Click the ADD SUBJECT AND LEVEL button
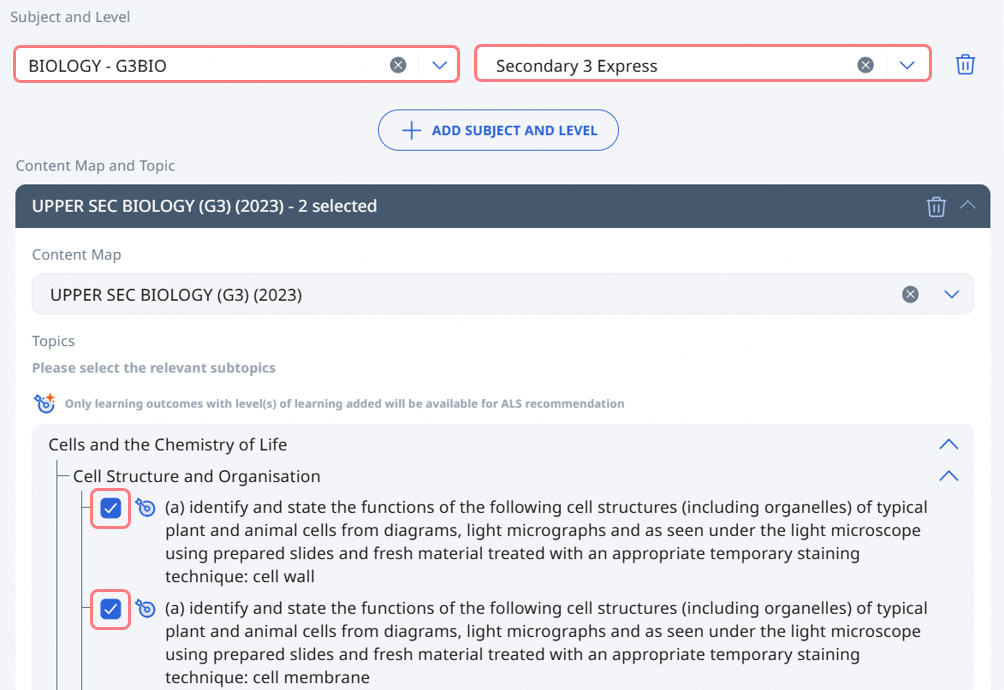 tap(498, 130)
